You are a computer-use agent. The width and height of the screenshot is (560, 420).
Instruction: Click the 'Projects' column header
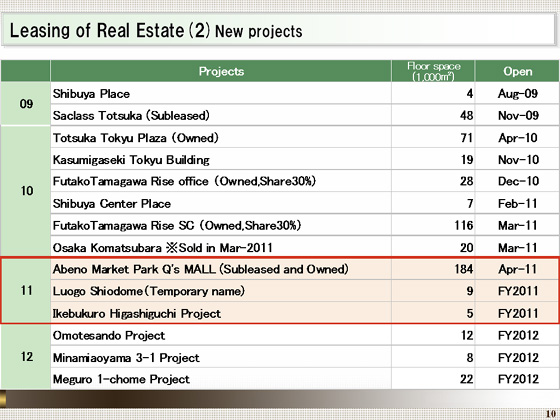[221, 71]
